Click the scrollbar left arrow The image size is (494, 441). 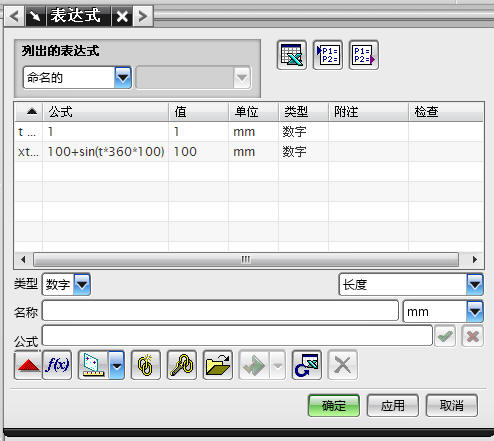point(23,259)
